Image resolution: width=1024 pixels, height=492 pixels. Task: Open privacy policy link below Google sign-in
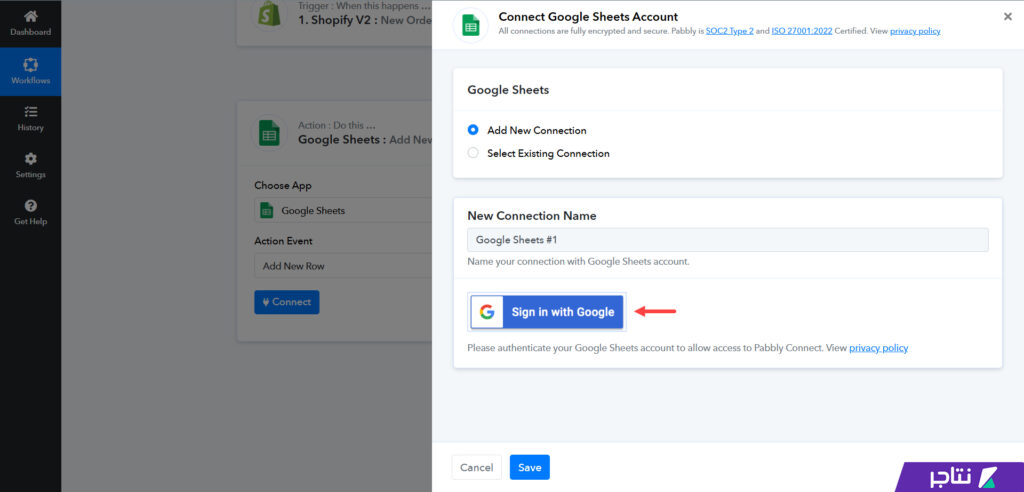(x=878, y=348)
